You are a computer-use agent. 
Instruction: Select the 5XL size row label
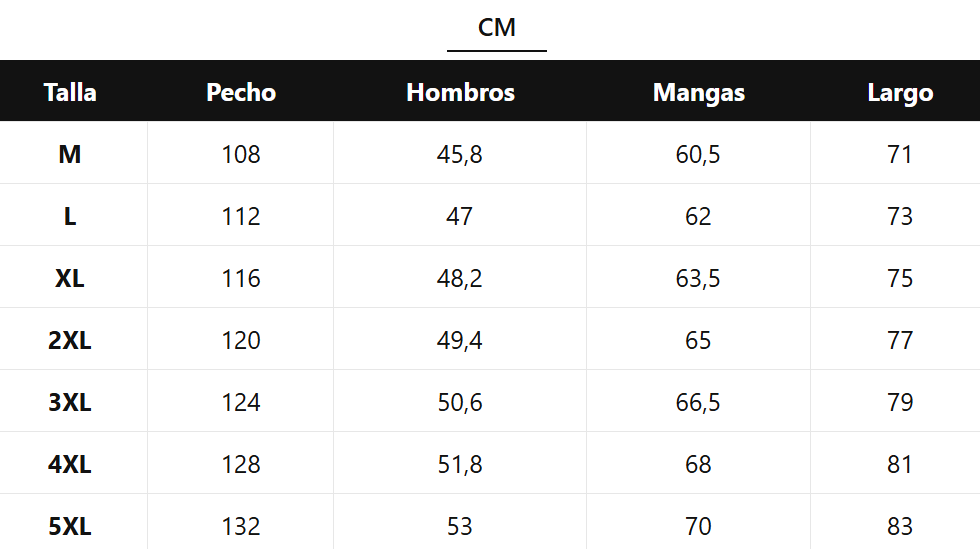point(70,527)
